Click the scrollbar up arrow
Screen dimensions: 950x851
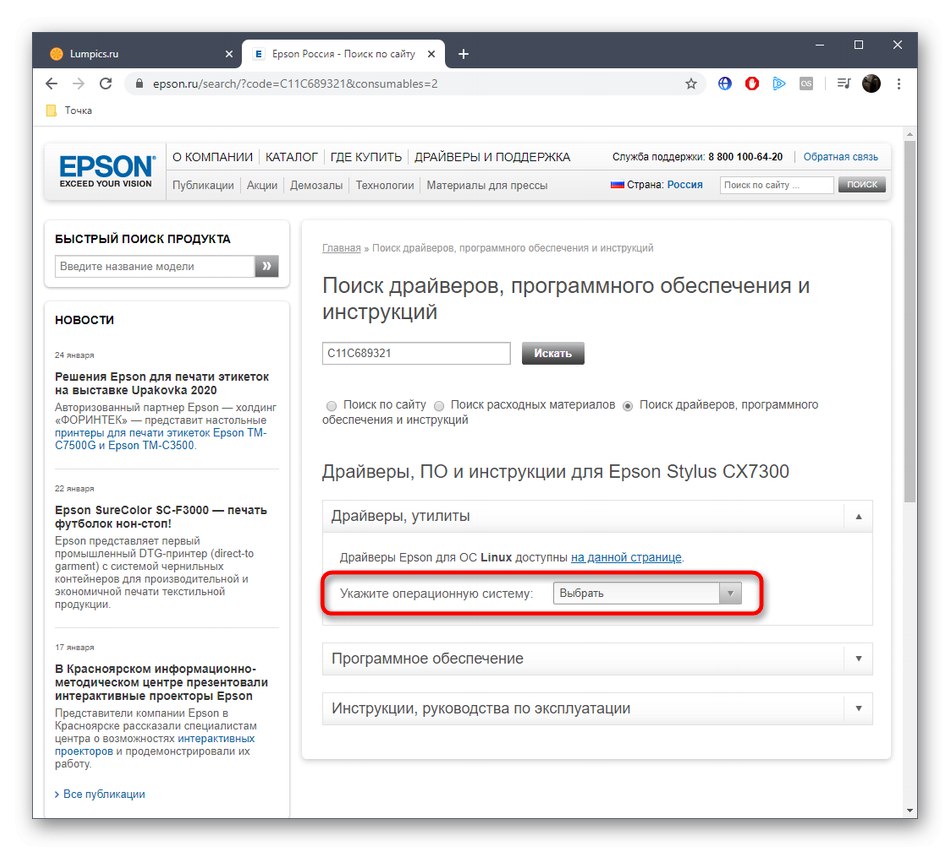point(909,134)
